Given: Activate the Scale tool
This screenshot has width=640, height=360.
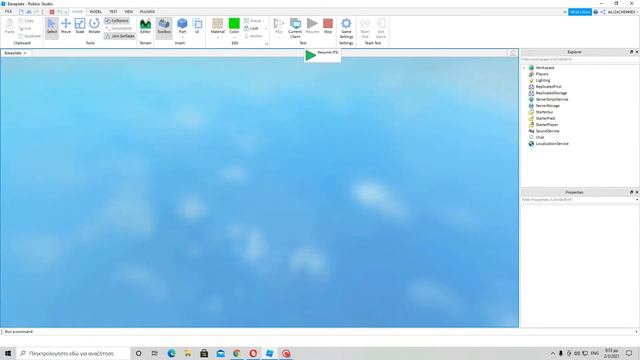Looking at the screenshot, I should coord(80,26).
